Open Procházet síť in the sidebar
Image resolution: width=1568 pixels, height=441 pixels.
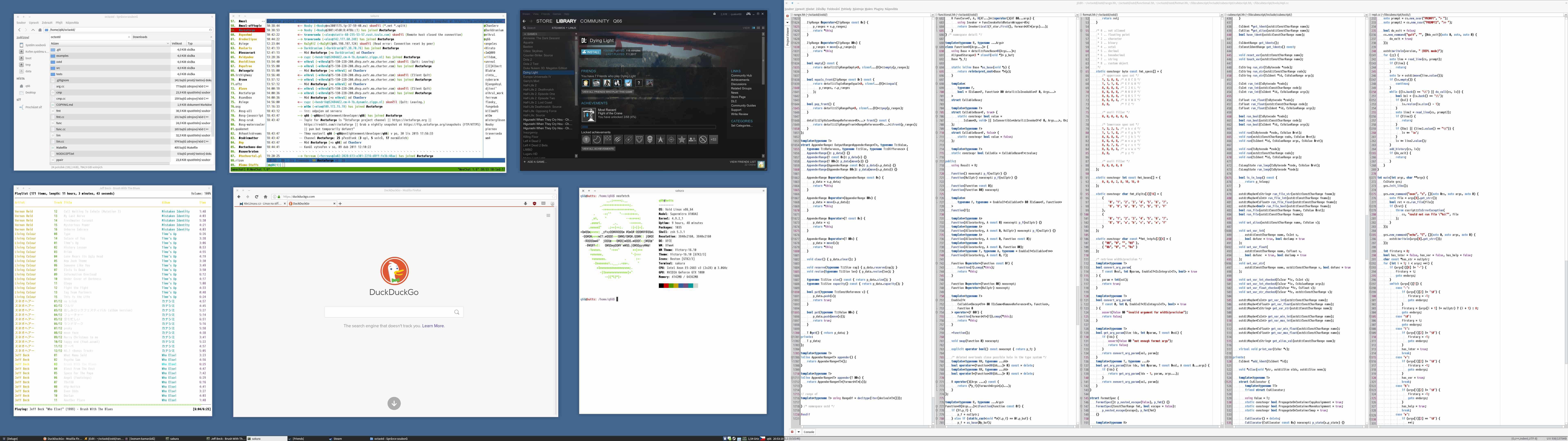30,107
